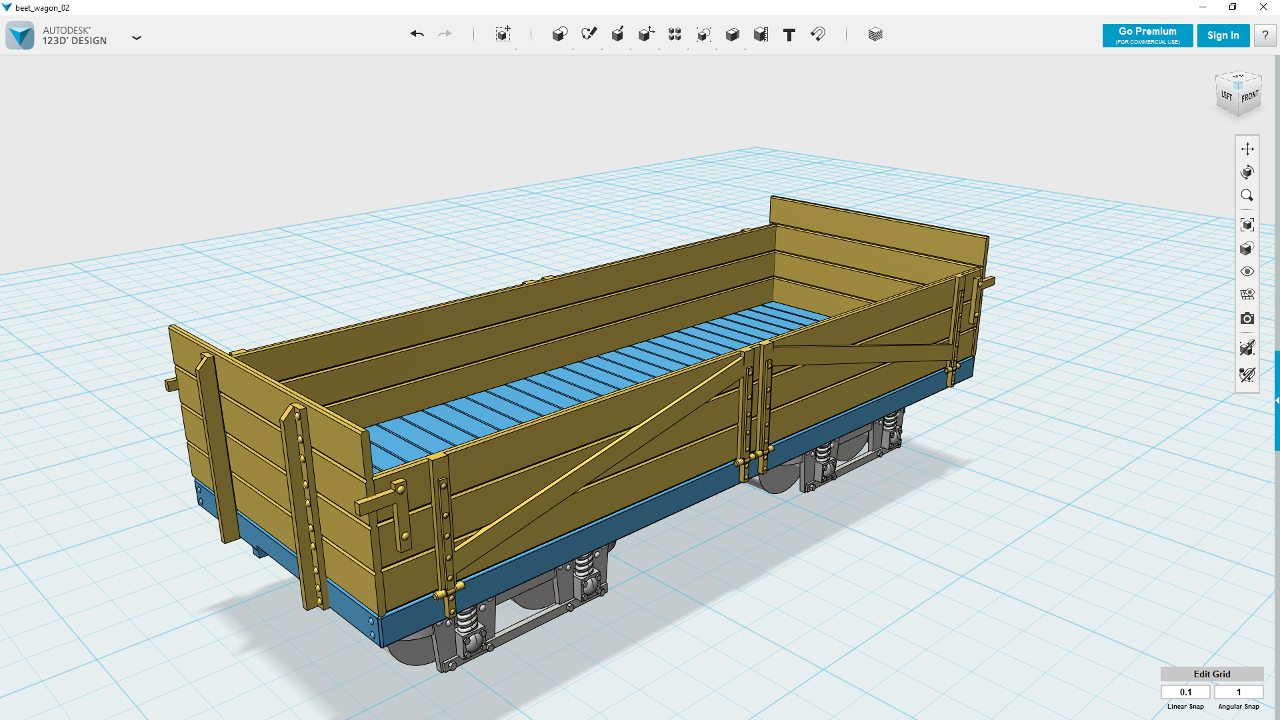Select the LEFT face of the view cube
Screen dimensions: 1280x720
tap(1227, 95)
